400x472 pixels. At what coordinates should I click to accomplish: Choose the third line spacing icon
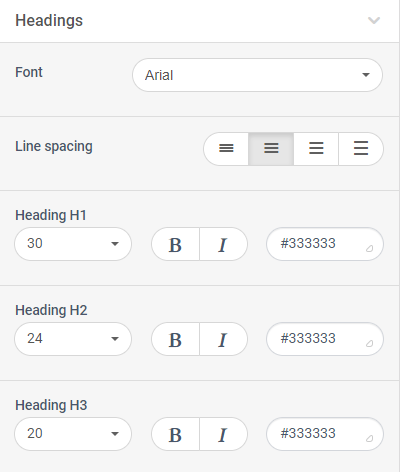click(316, 149)
